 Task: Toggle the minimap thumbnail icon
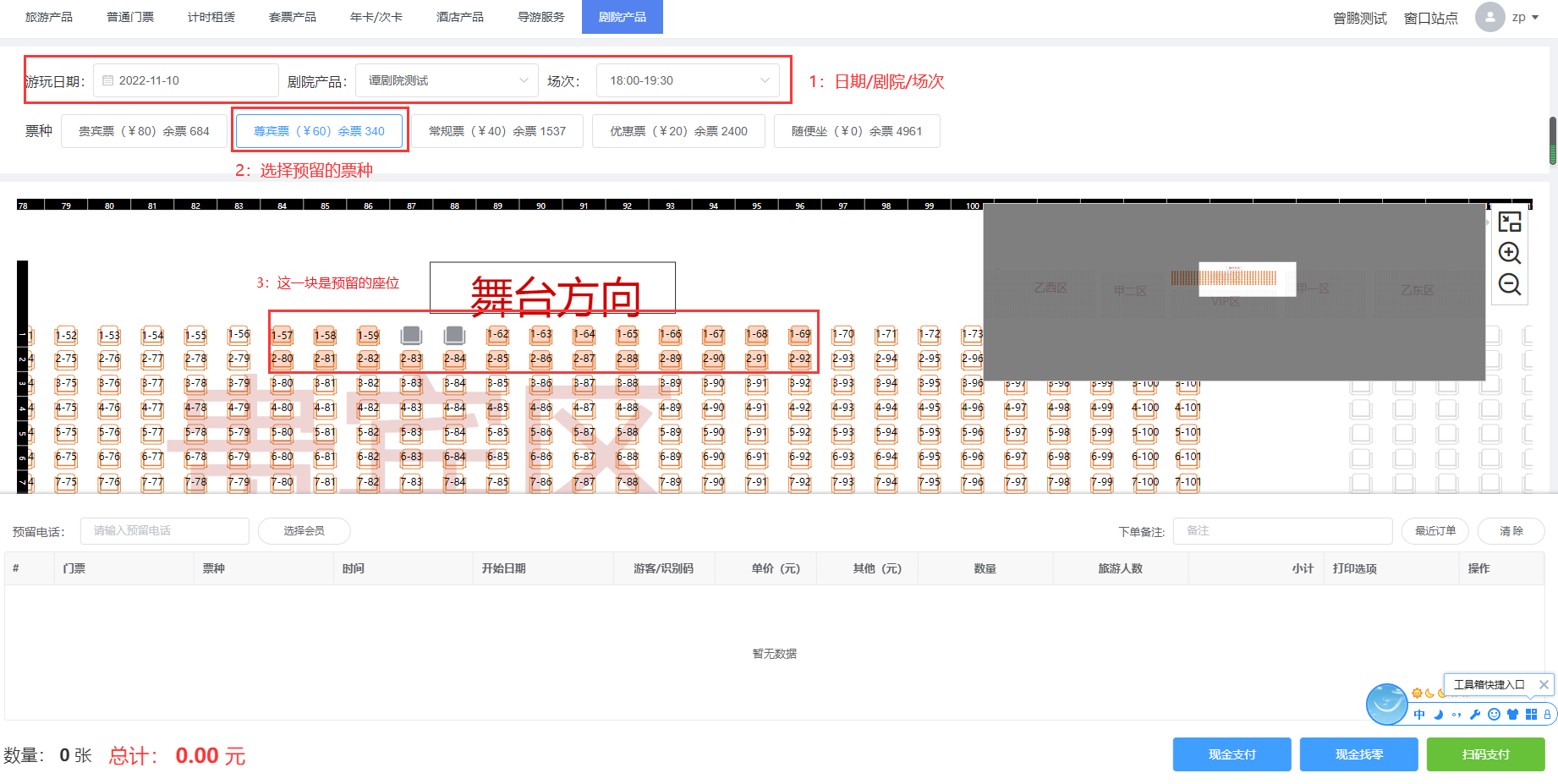coord(1510,222)
